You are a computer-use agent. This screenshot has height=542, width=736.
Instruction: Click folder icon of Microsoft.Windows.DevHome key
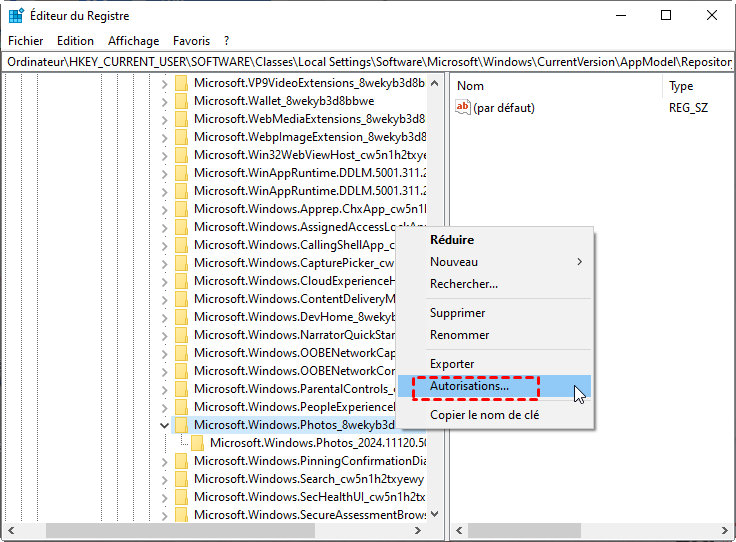181,317
